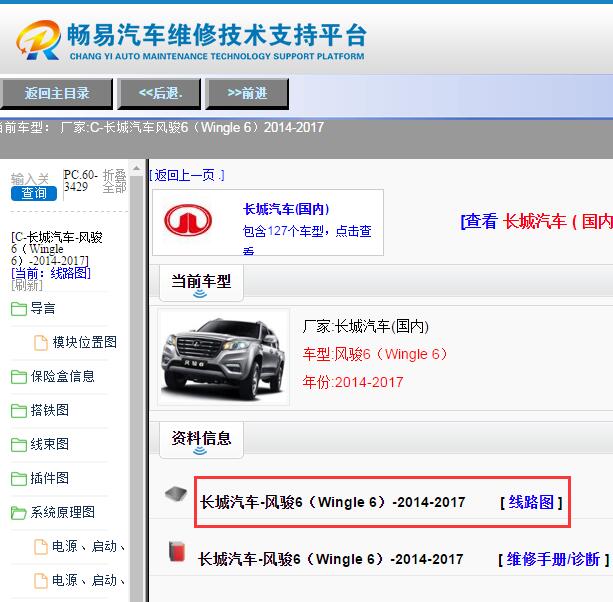The width and height of the screenshot is (613, 602).
Task: Click the blue 查询 search button
Action: tap(34, 194)
